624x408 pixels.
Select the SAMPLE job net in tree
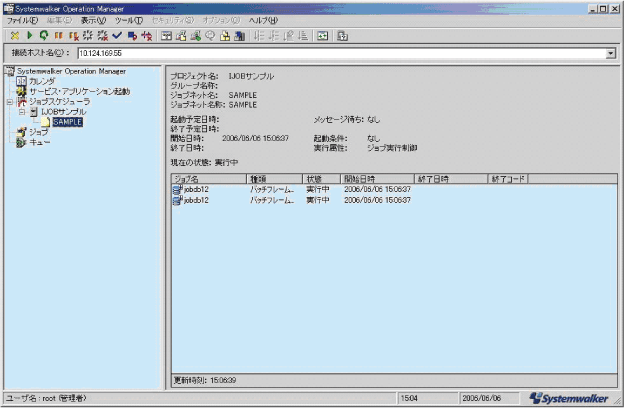point(67,122)
